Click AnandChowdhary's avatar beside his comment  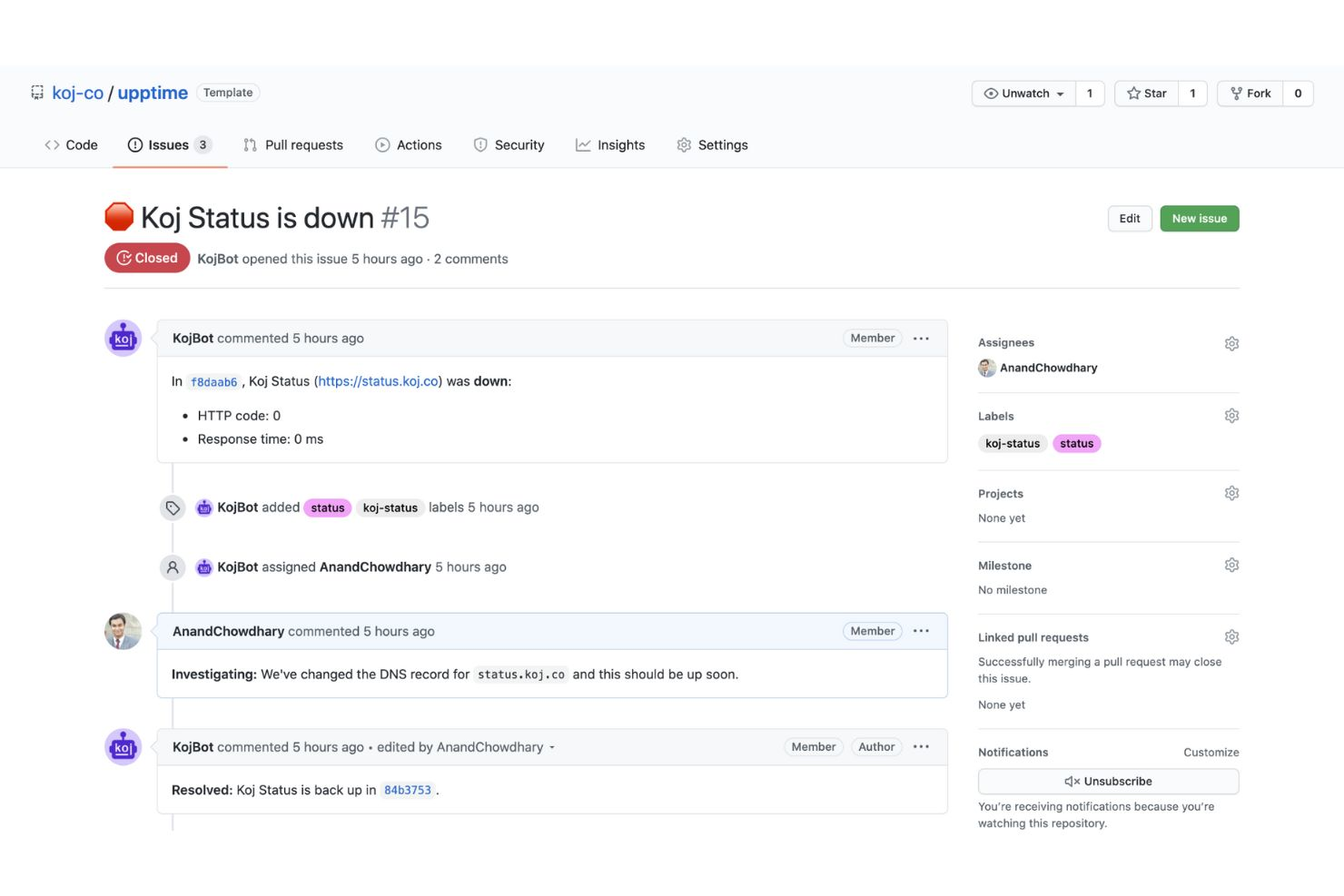coord(124,632)
